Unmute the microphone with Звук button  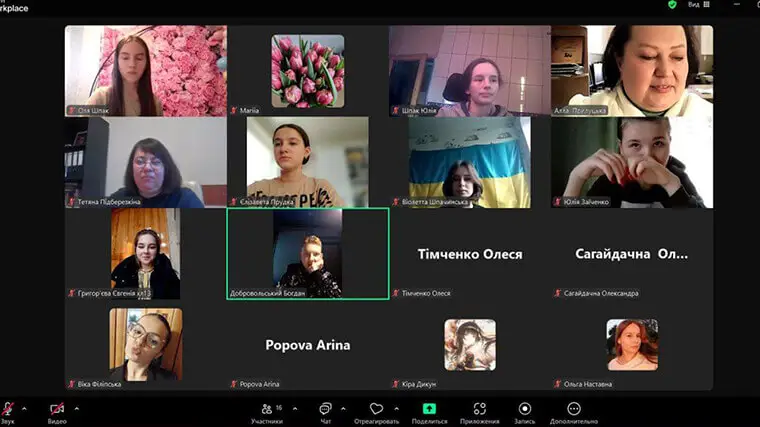8,410
